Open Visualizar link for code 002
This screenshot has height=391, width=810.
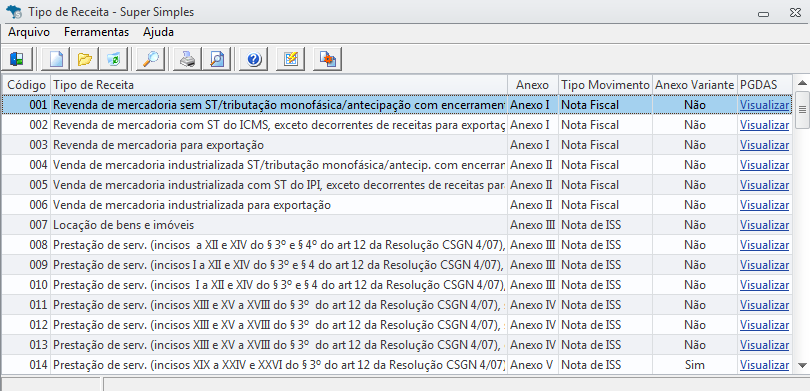coord(764,125)
